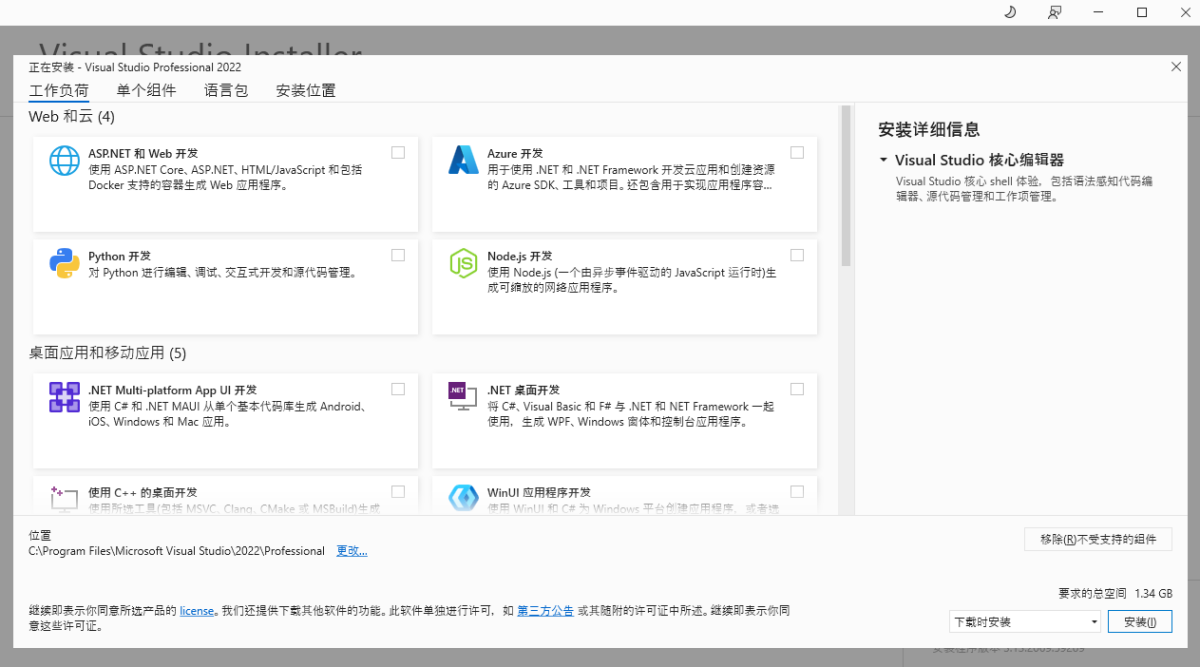1200x667 pixels.
Task: Click the .NET Multi-platform App UI icon
Action: pyautogui.click(x=65, y=397)
